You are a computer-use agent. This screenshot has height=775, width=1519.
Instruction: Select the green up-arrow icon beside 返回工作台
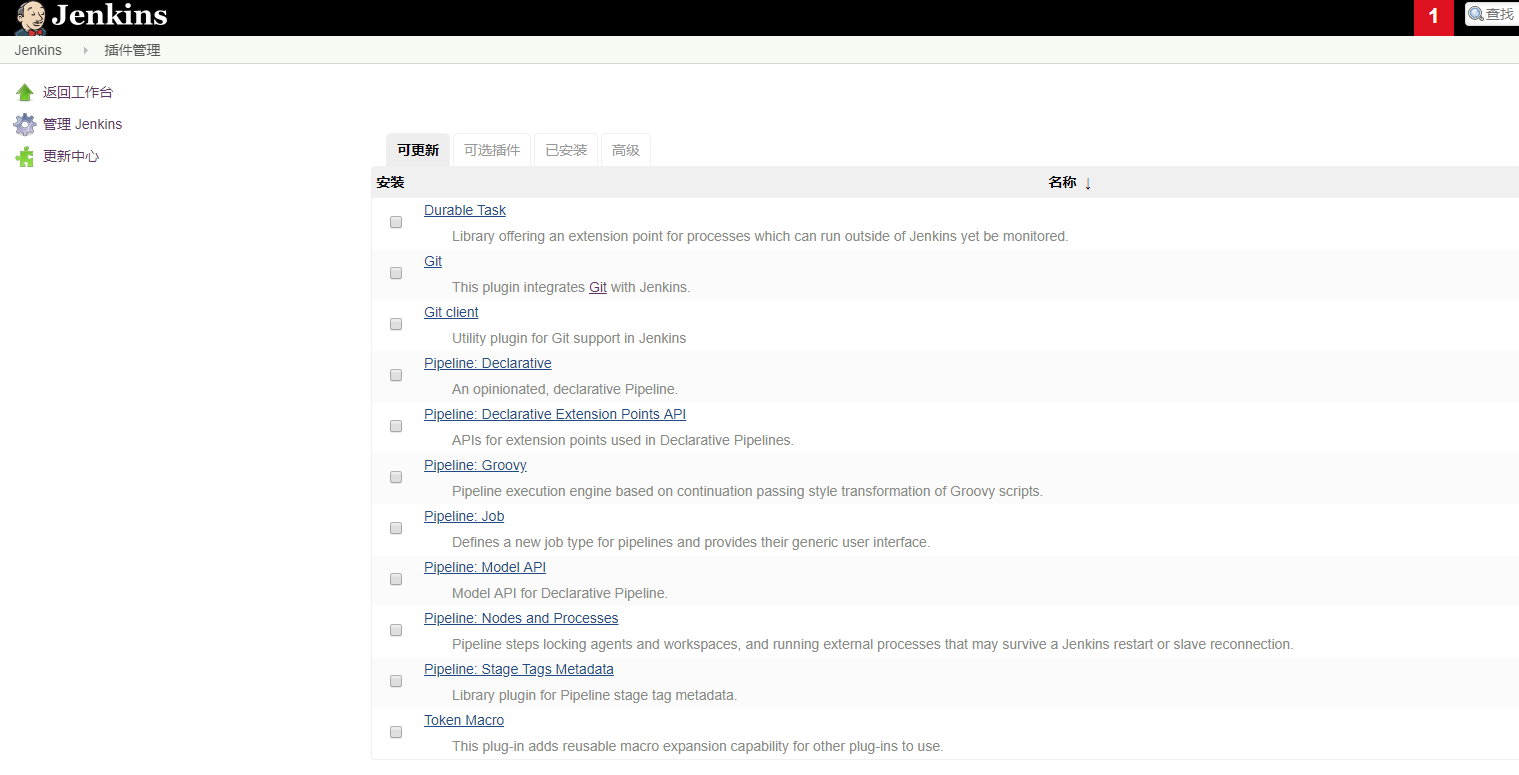tap(24, 91)
